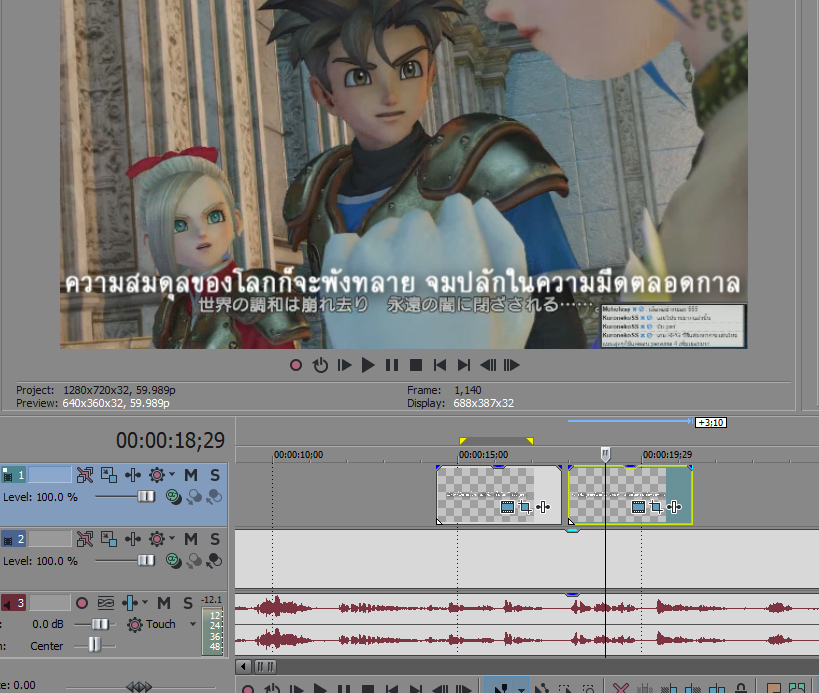The height and width of the screenshot is (693, 819).
Task: Adjust the volume slider showing 0.0 dB
Action: pyautogui.click(x=99, y=624)
